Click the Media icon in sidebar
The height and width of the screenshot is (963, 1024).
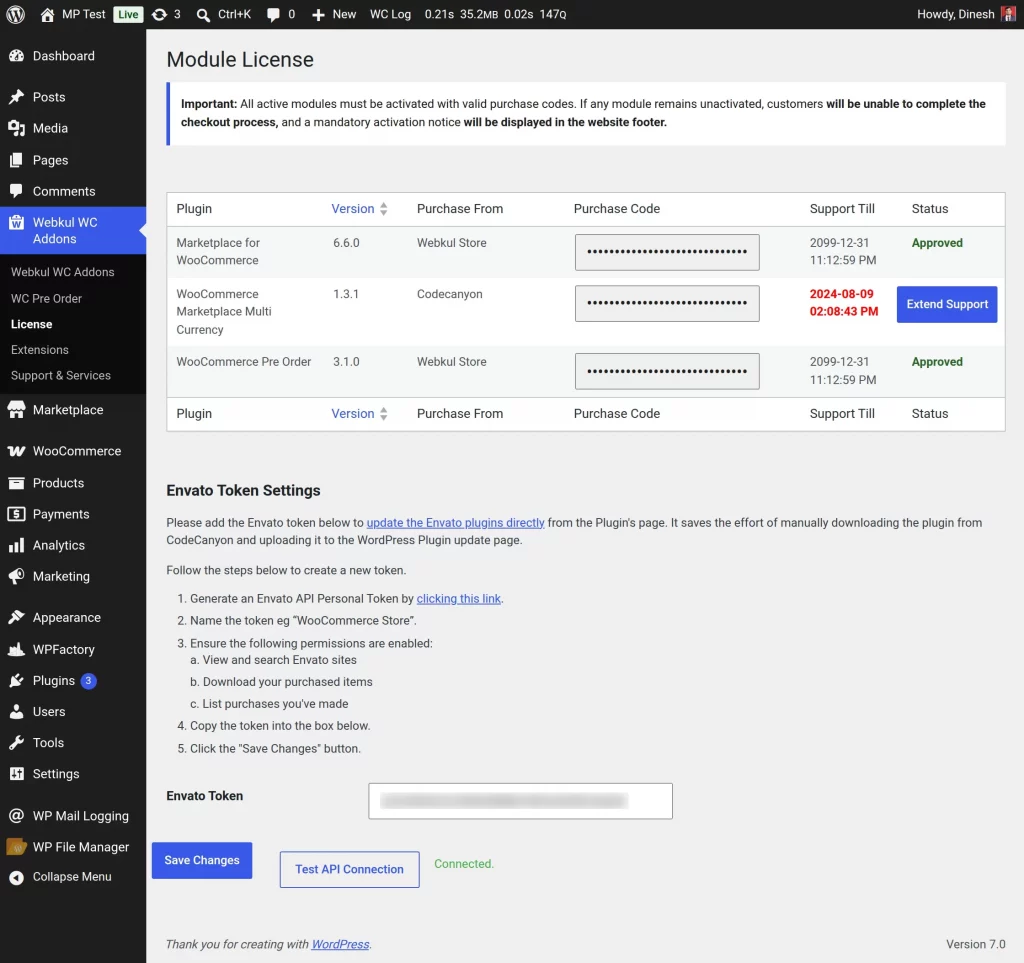16,129
